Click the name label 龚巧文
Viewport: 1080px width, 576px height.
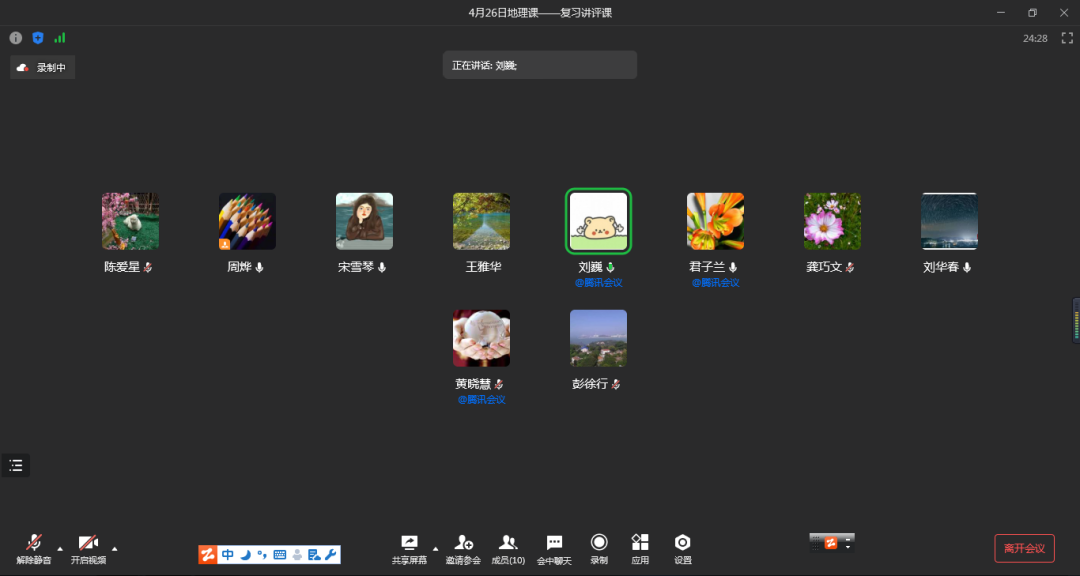[x=824, y=267]
